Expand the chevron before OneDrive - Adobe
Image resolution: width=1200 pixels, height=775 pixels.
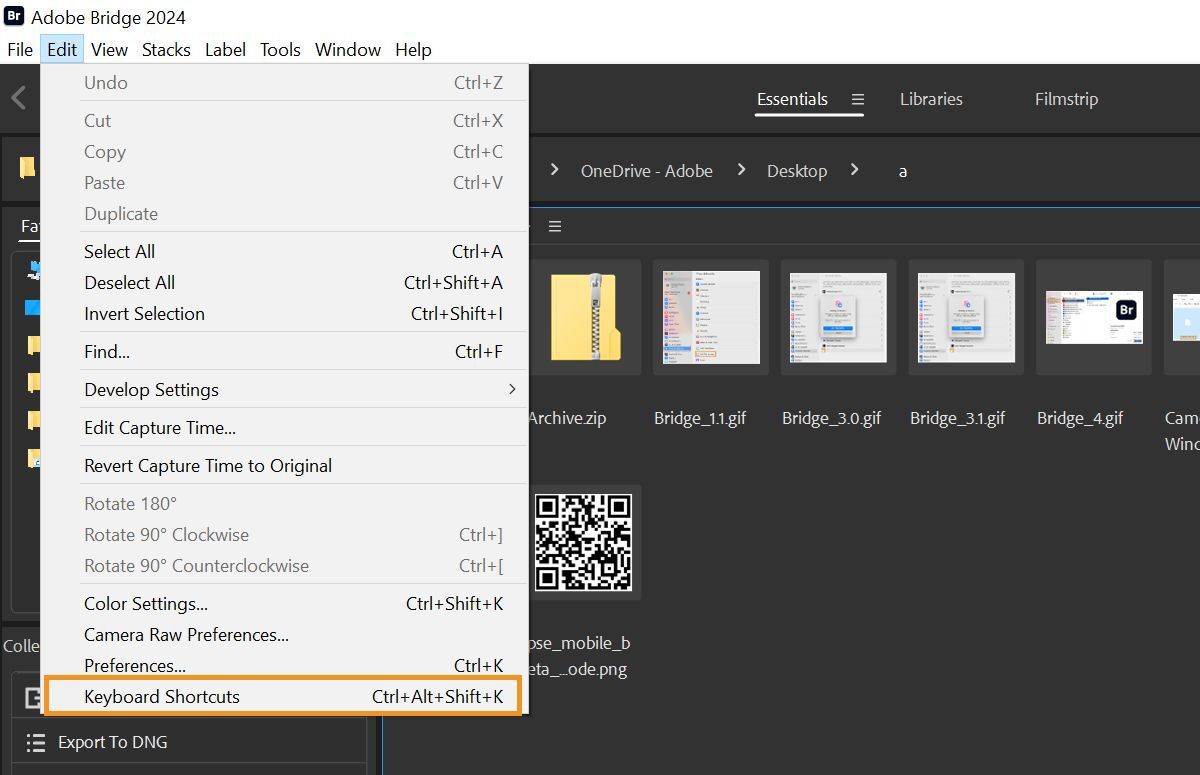pyautogui.click(x=554, y=170)
